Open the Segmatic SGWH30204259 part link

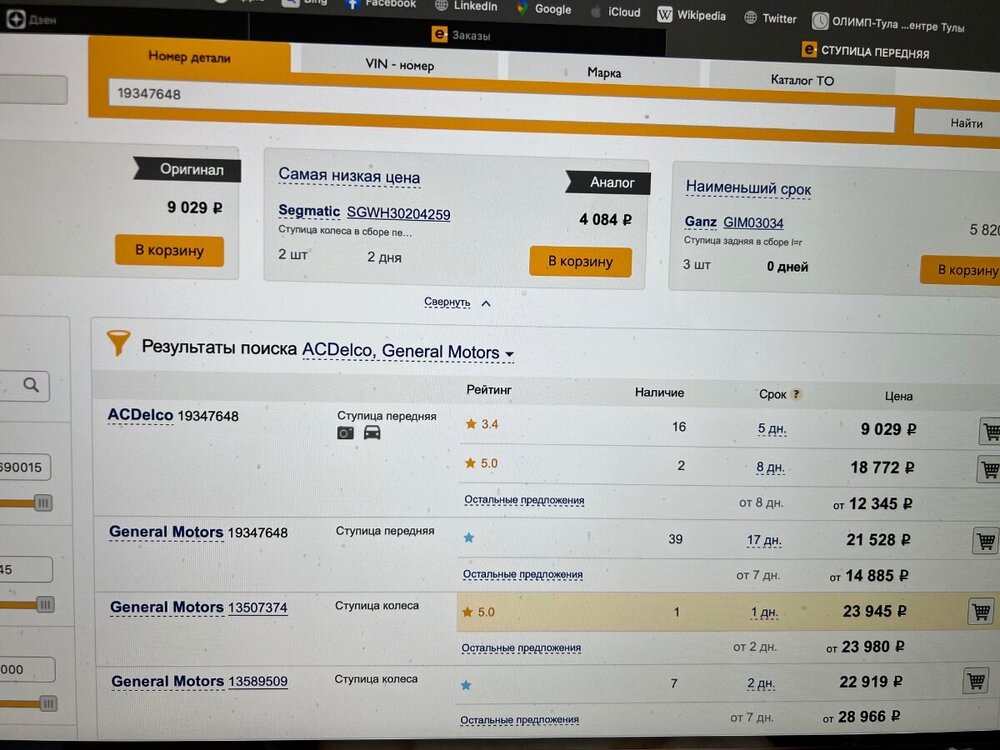click(x=398, y=213)
